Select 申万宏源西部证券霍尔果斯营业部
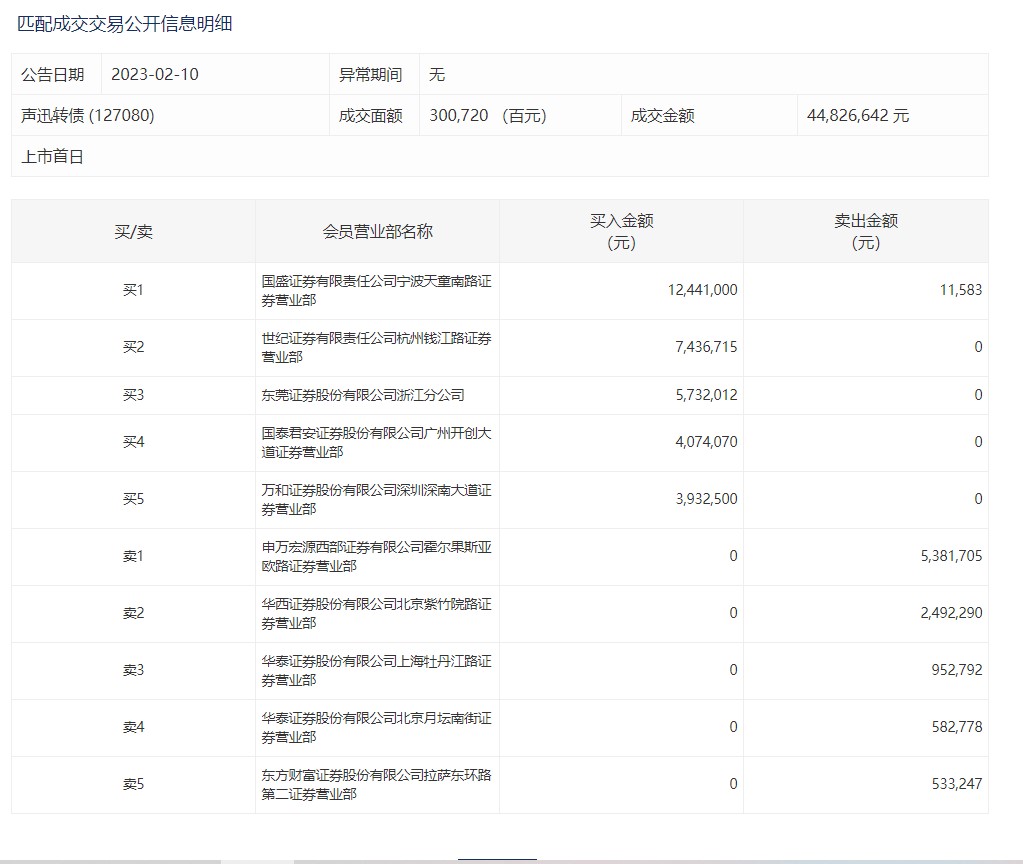 376,557
